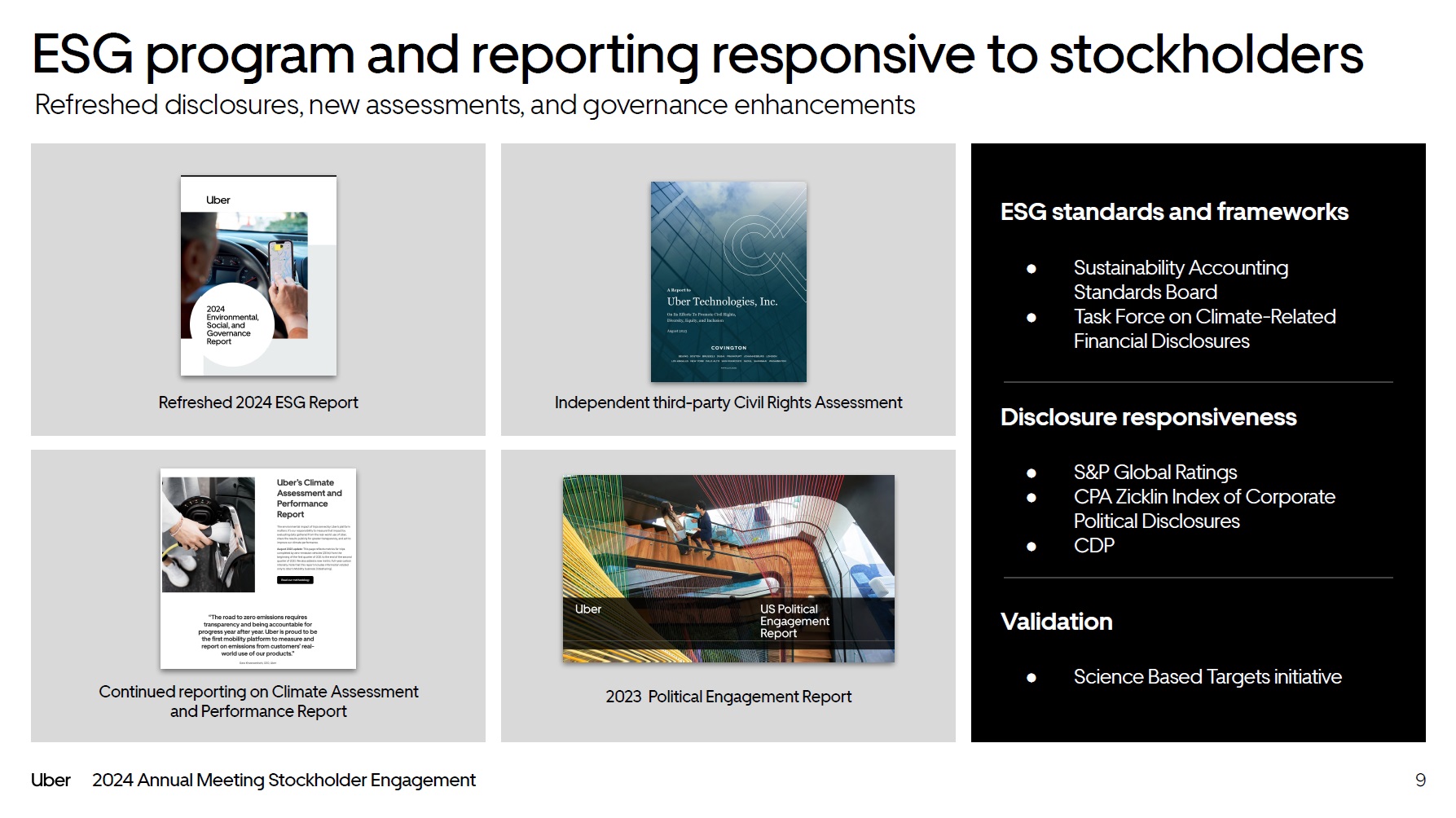Select 'Science Based Targets initiative' bullet

tap(1207, 677)
